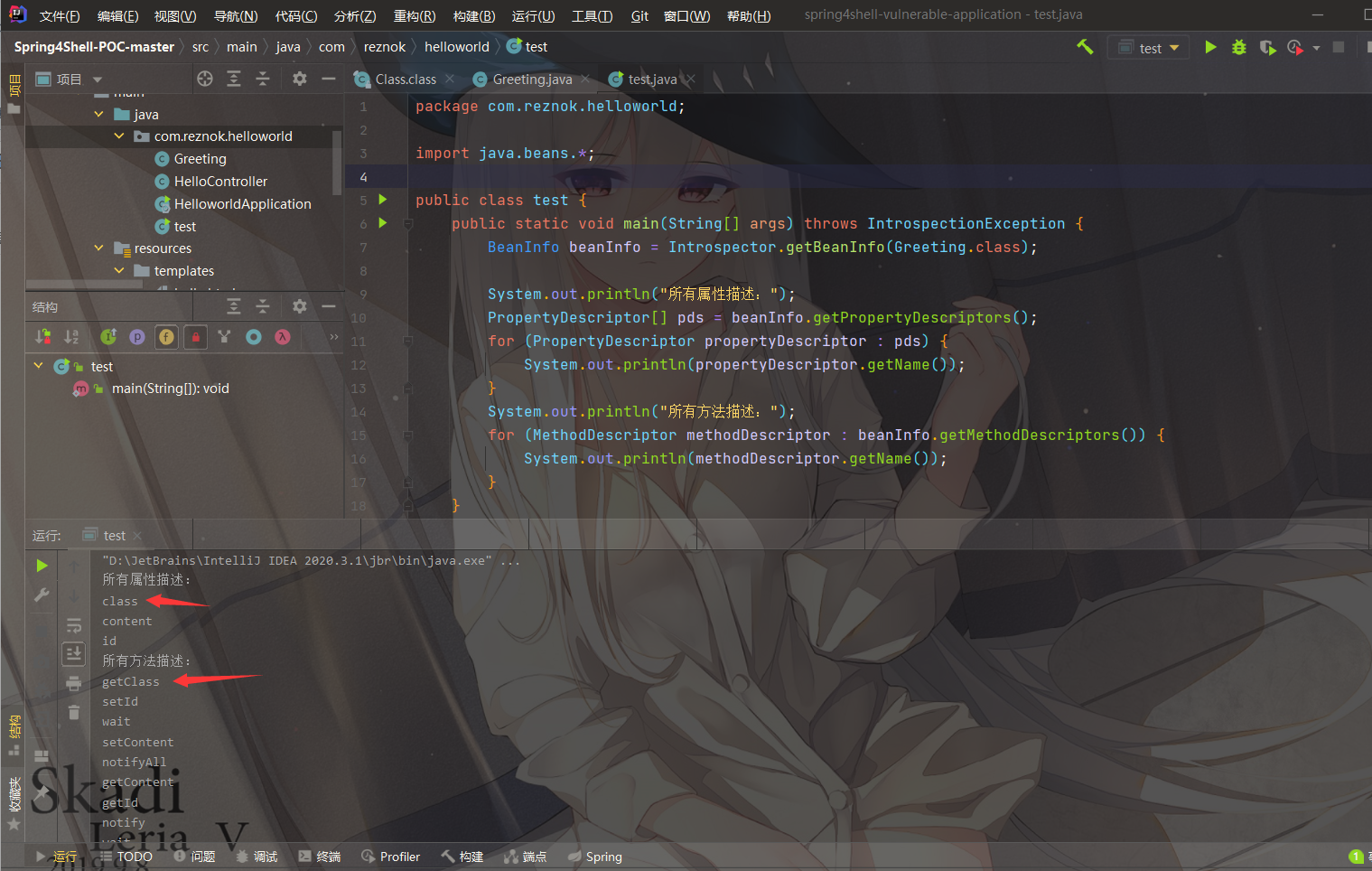Toggle soft-wrap in Run console
The width and height of the screenshot is (1372, 871).
[74, 624]
